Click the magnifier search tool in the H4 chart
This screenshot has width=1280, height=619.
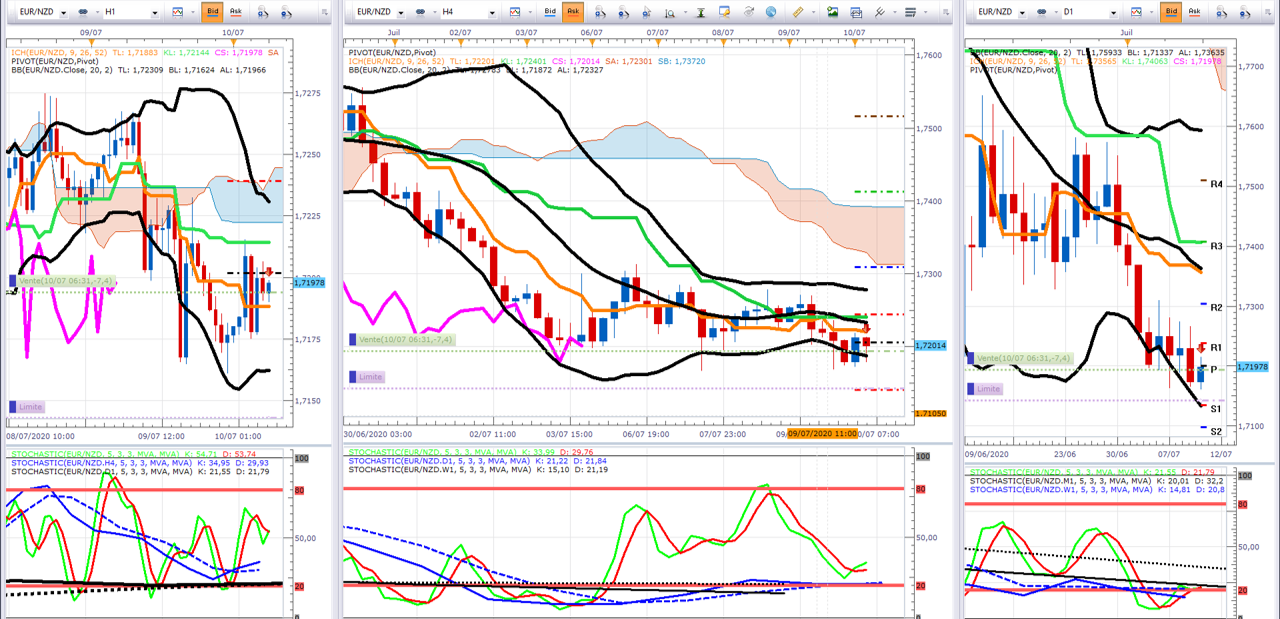click(x=669, y=12)
